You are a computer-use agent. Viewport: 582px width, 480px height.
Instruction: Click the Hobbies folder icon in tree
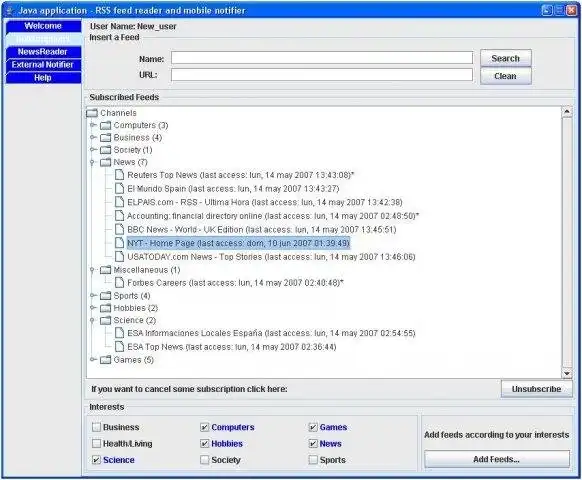tap(106, 308)
